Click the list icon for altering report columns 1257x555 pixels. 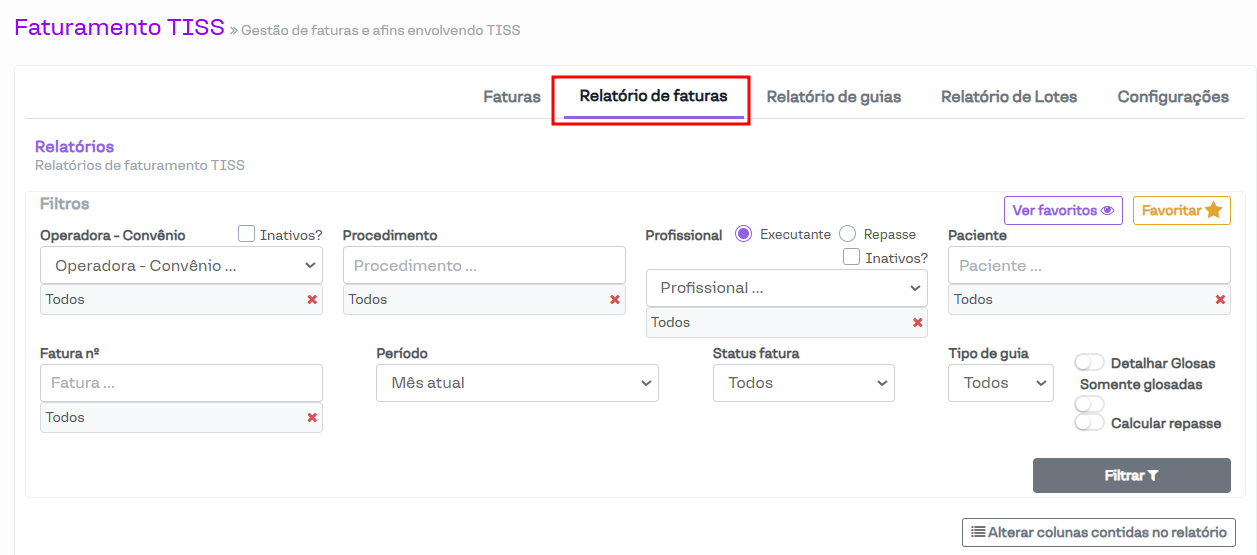click(x=978, y=532)
